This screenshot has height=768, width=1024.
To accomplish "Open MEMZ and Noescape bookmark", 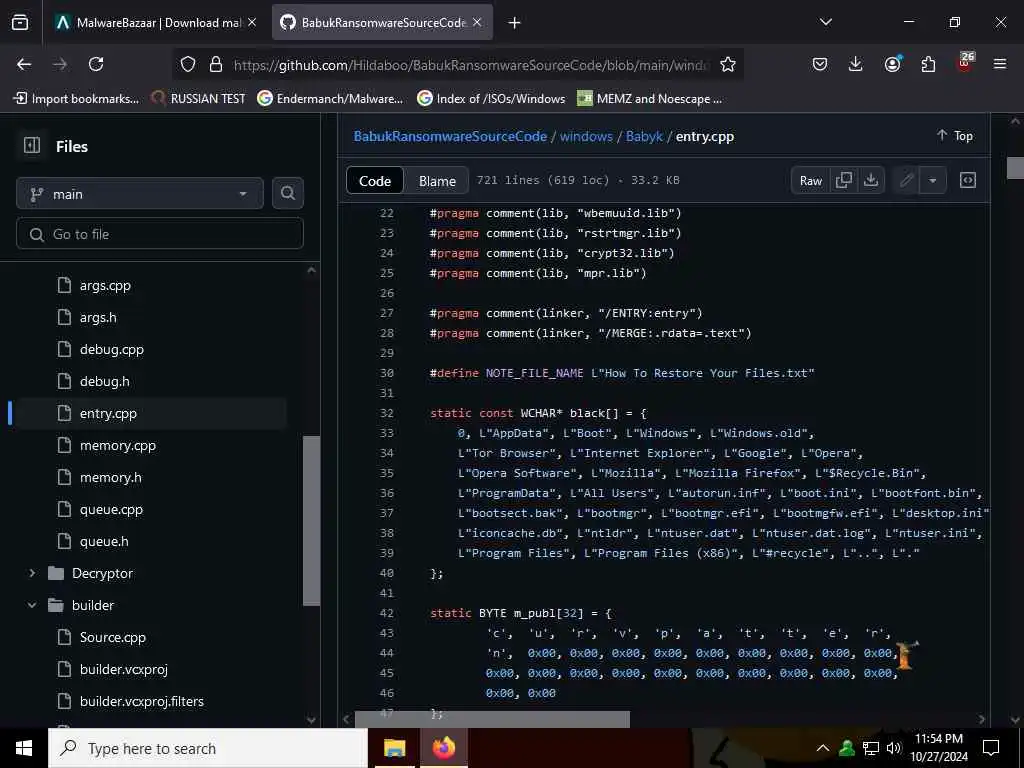I will click(x=650, y=99).
